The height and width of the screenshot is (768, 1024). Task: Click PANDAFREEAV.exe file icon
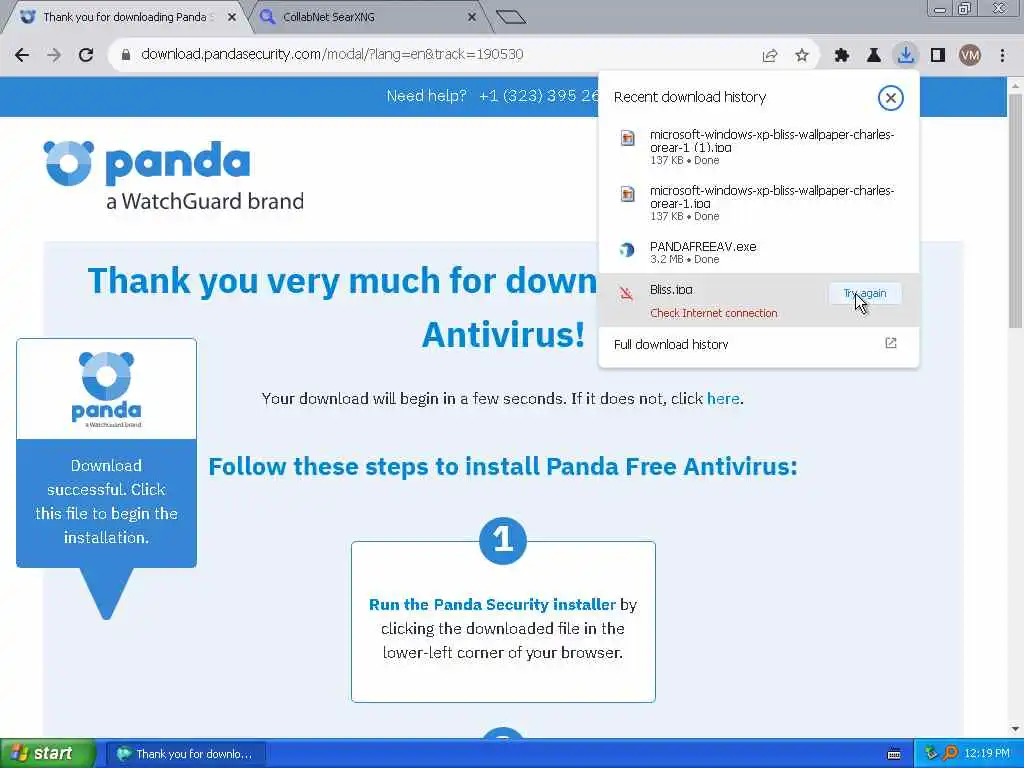pyautogui.click(x=627, y=249)
